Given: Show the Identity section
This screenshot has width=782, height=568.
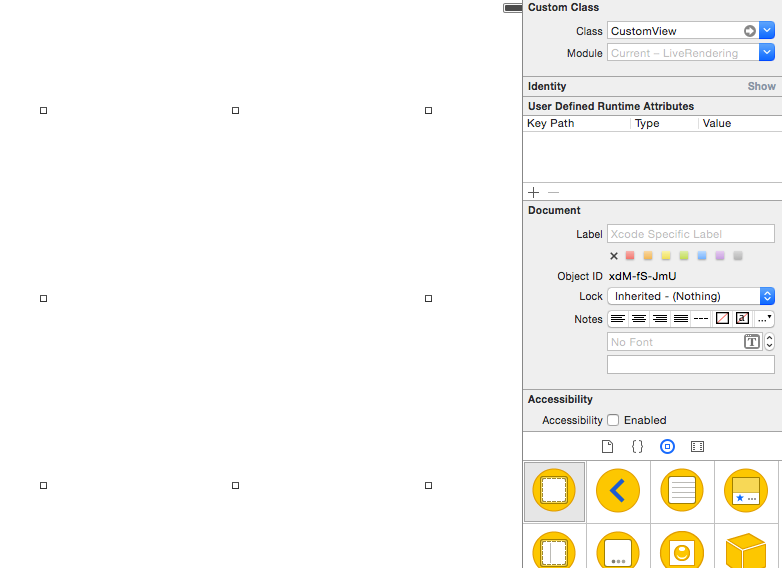Looking at the screenshot, I should click(x=761, y=86).
